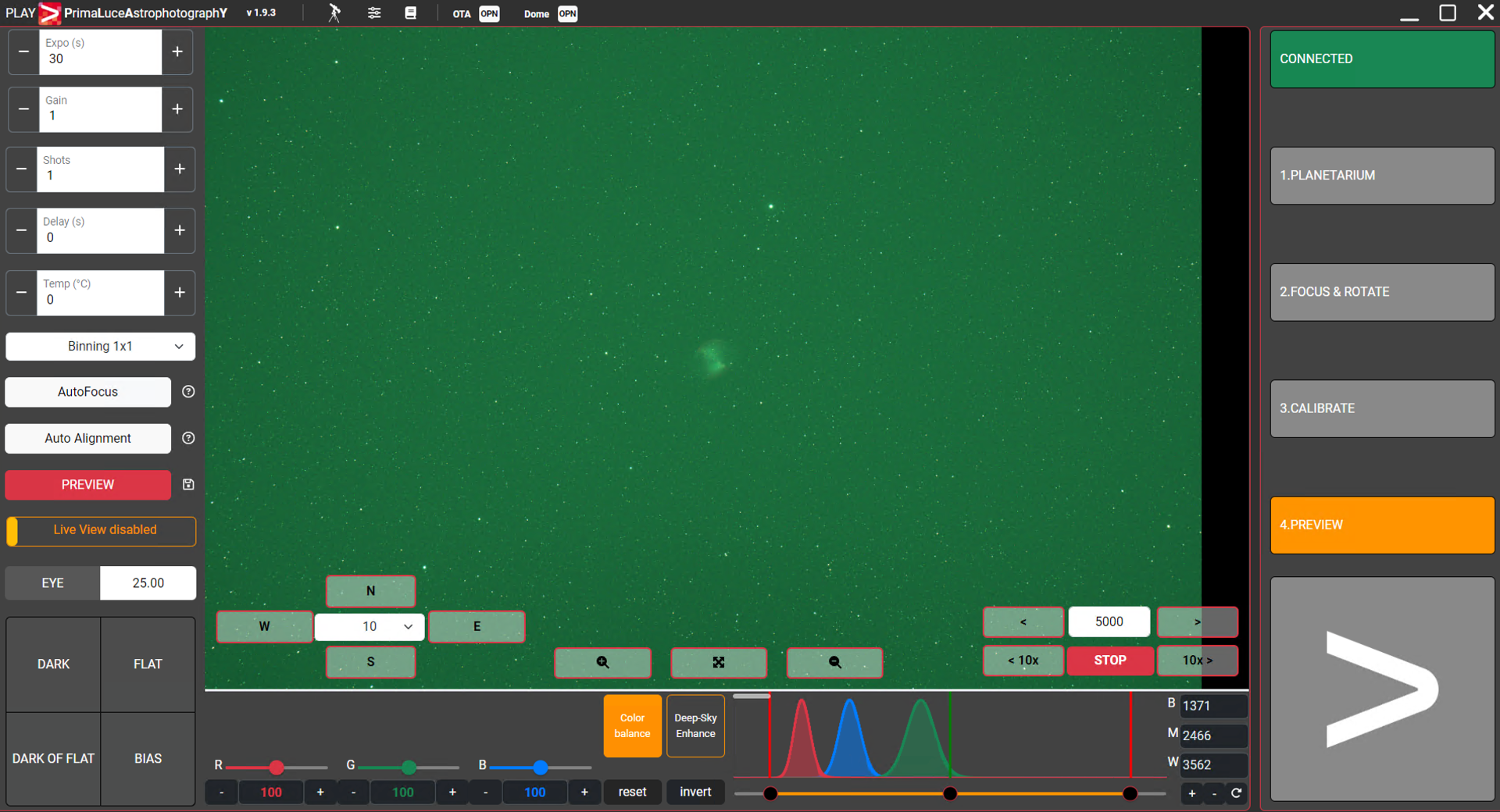This screenshot has height=812, width=1500.
Task: Move focuser outward with > button
Action: 1197,622
